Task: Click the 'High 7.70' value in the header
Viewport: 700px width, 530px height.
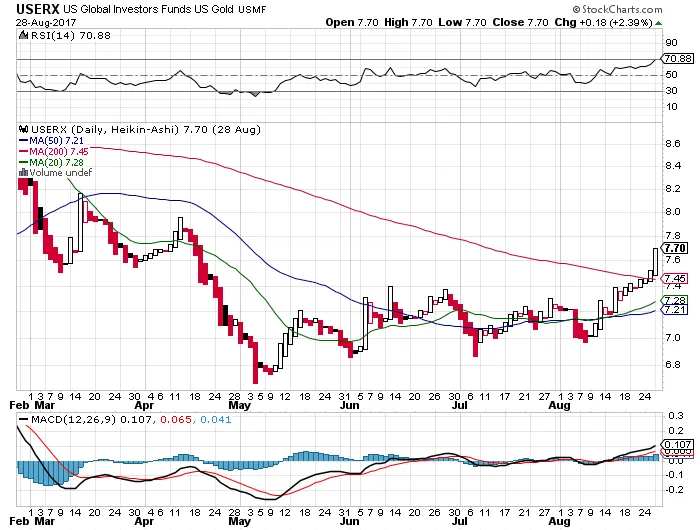Action: click(x=408, y=22)
